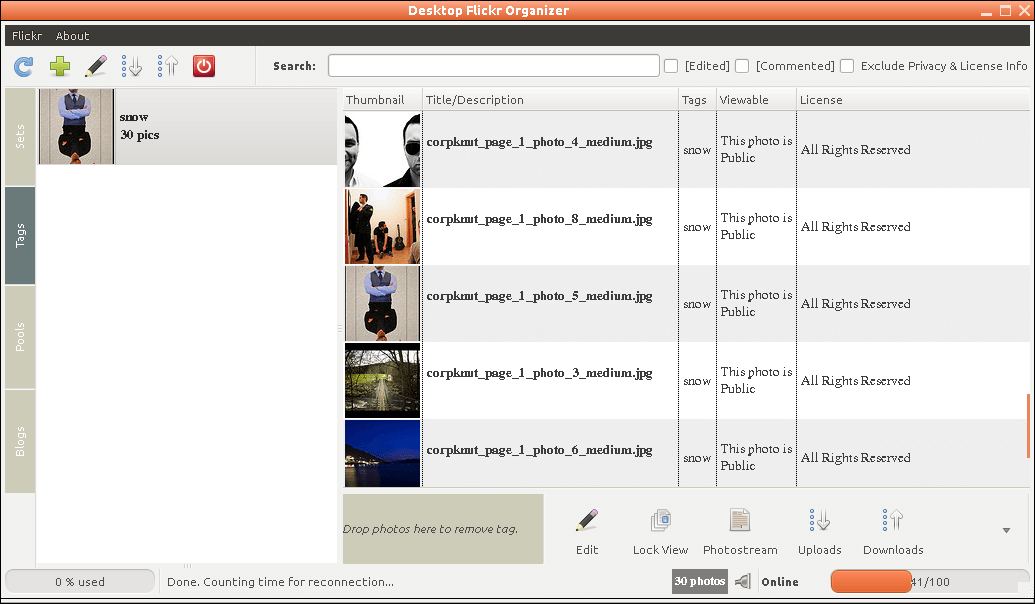Viewport: 1035px width, 604px height.
Task: Click the Drop photos here to remove tag area
Action: [x=443, y=529]
